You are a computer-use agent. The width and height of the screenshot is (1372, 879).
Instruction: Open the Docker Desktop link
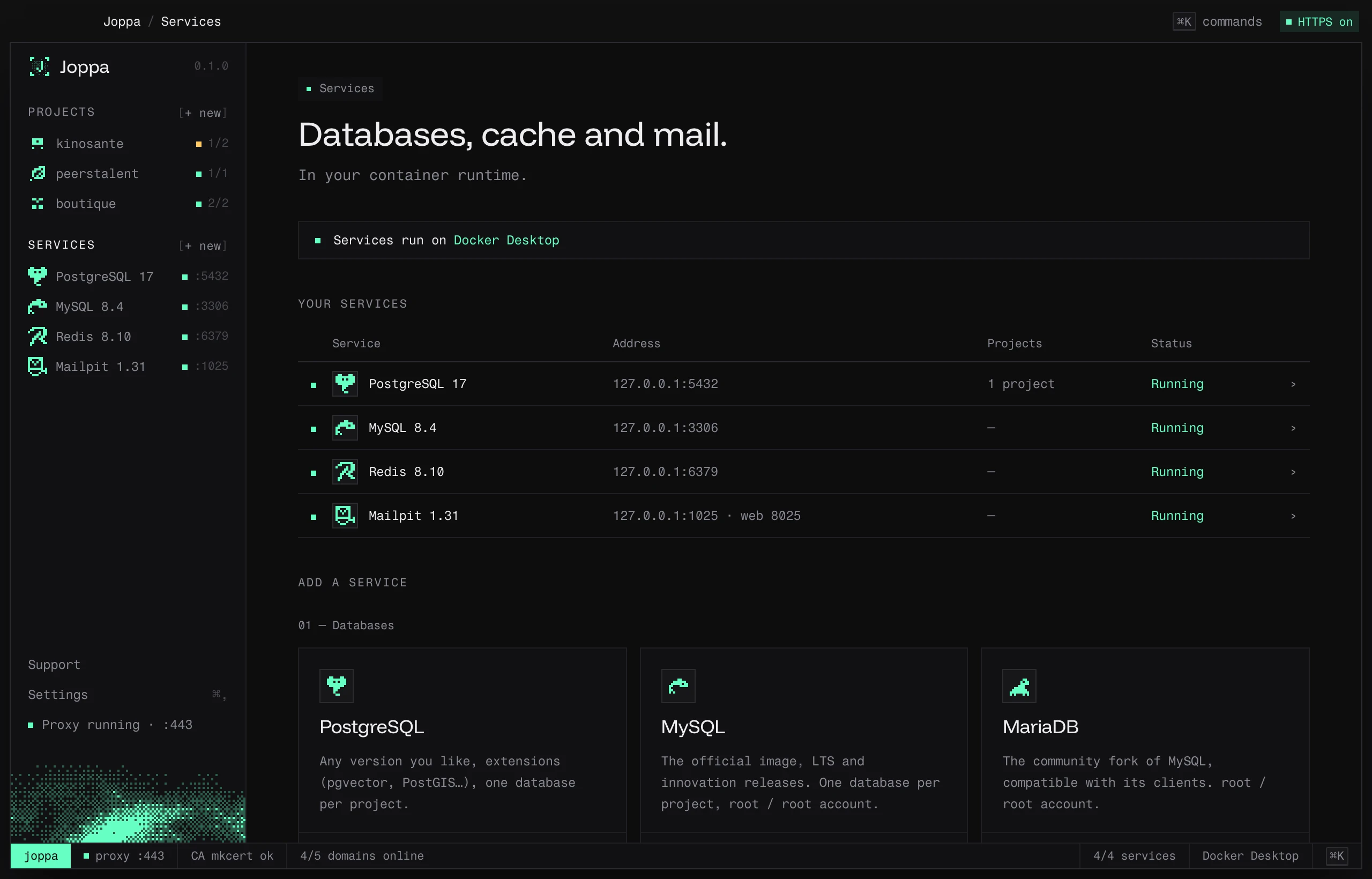[x=506, y=240]
